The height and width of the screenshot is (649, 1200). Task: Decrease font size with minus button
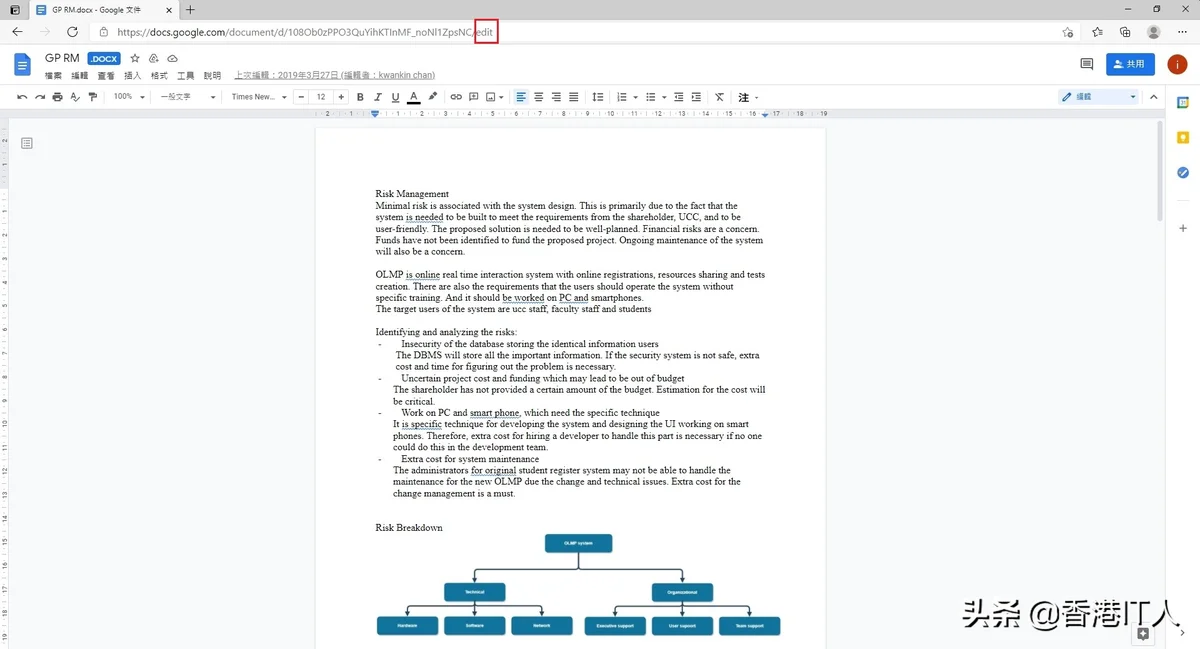pos(301,97)
